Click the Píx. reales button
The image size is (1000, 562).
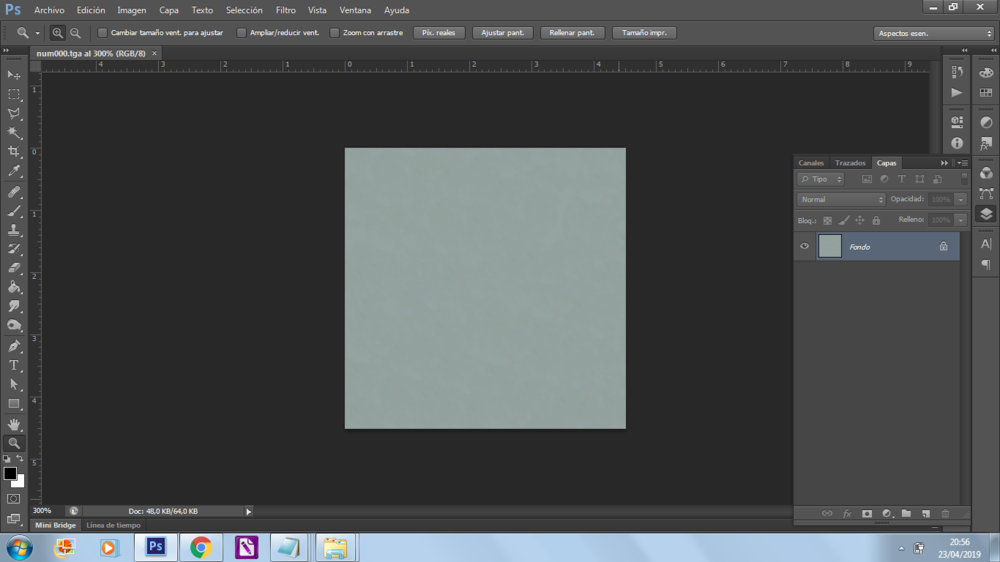[439, 33]
